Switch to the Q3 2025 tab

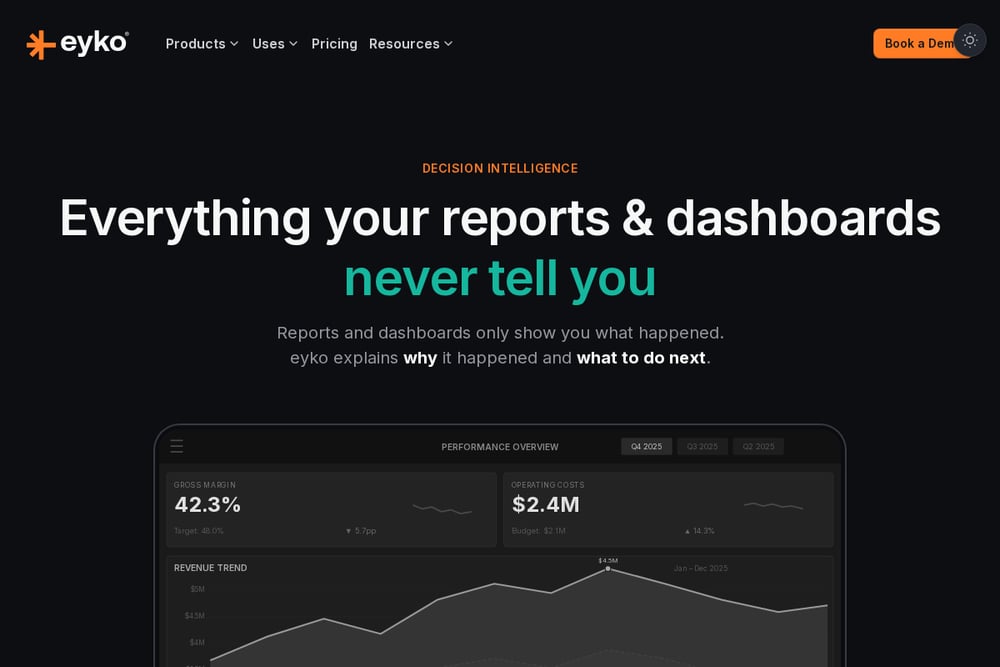click(x=702, y=446)
